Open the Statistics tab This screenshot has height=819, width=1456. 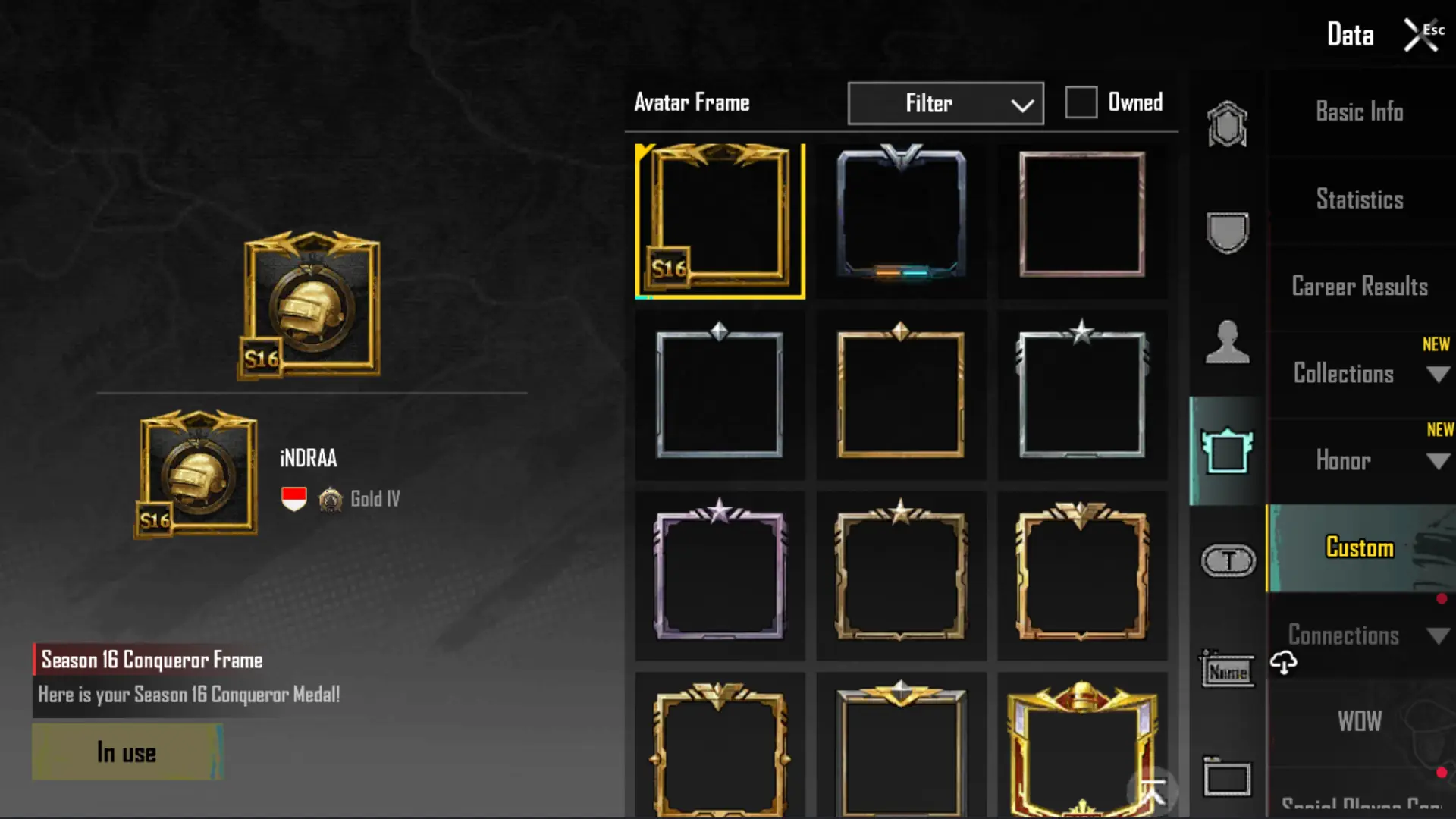(1360, 199)
